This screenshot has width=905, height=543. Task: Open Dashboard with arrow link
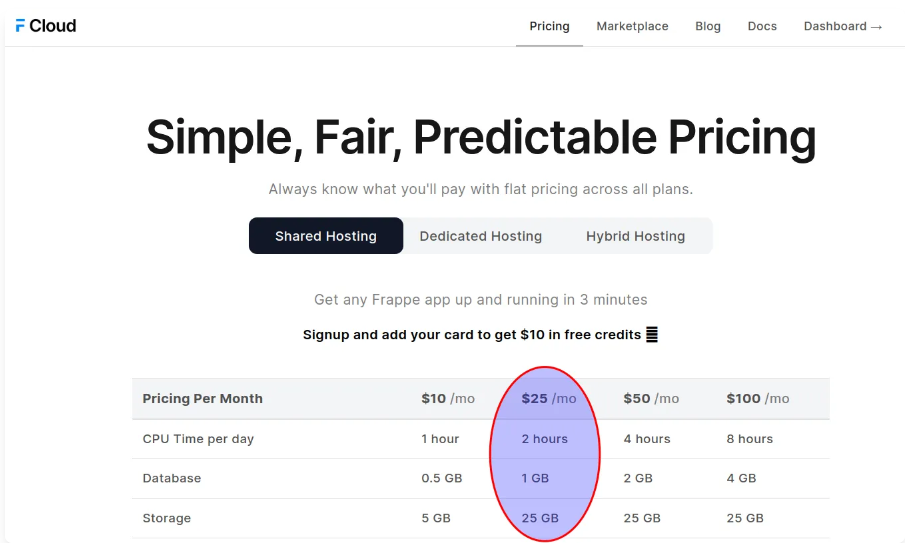[x=843, y=26]
